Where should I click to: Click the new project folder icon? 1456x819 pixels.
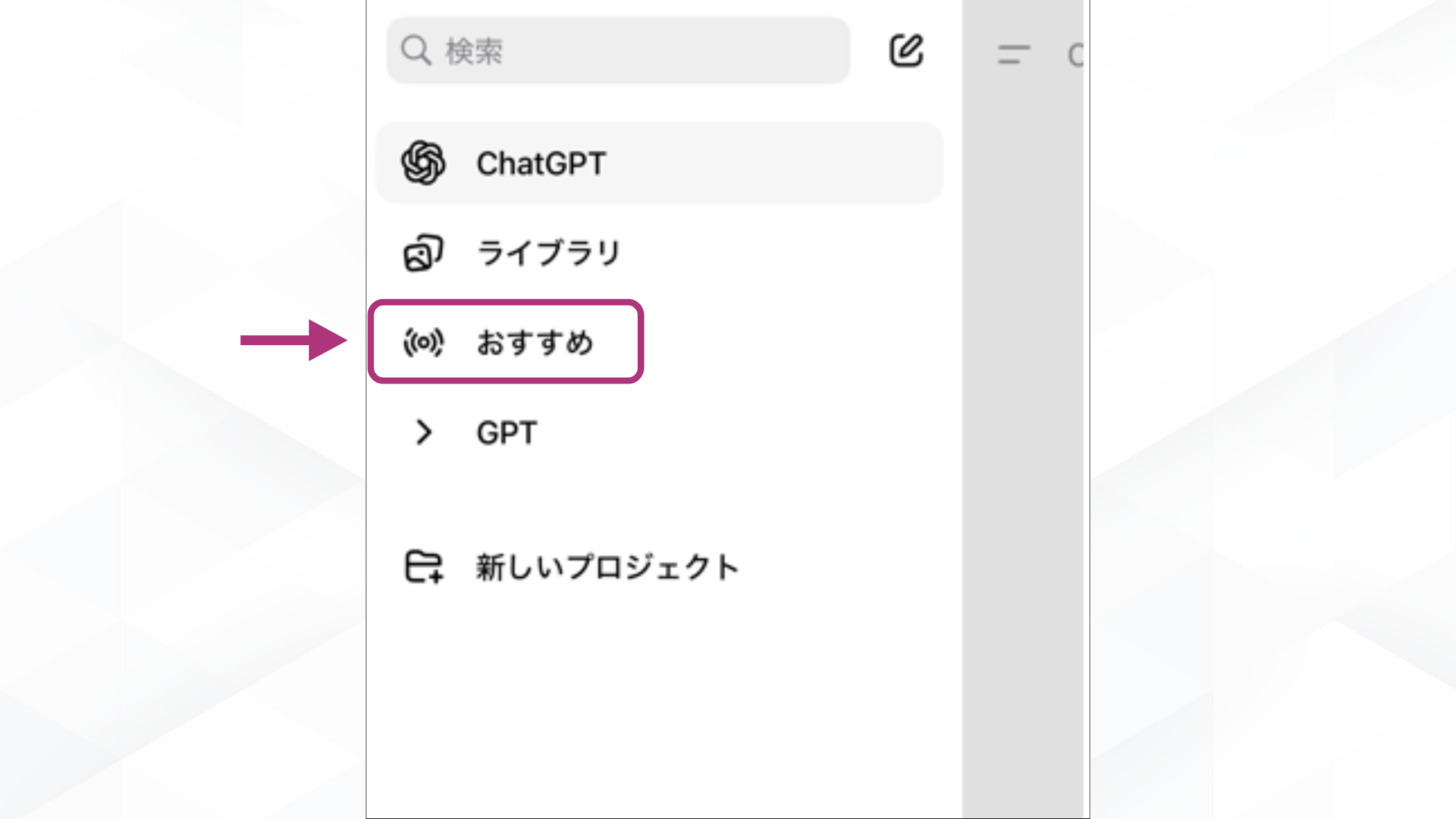coord(423,567)
